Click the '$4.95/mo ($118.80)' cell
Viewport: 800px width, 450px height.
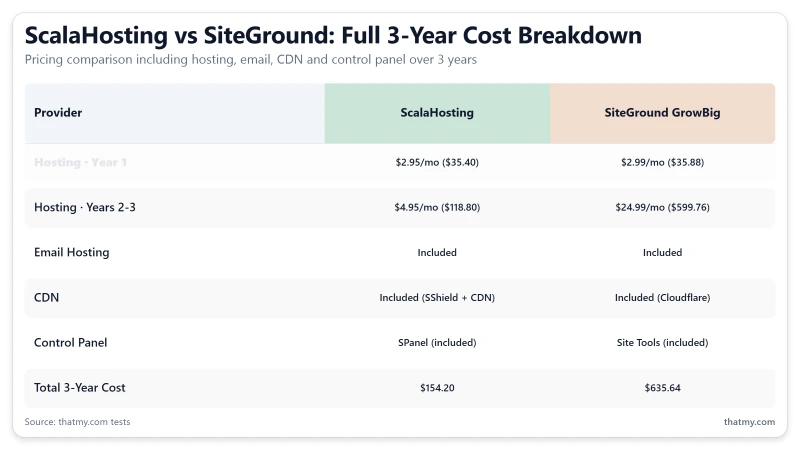pos(437,207)
